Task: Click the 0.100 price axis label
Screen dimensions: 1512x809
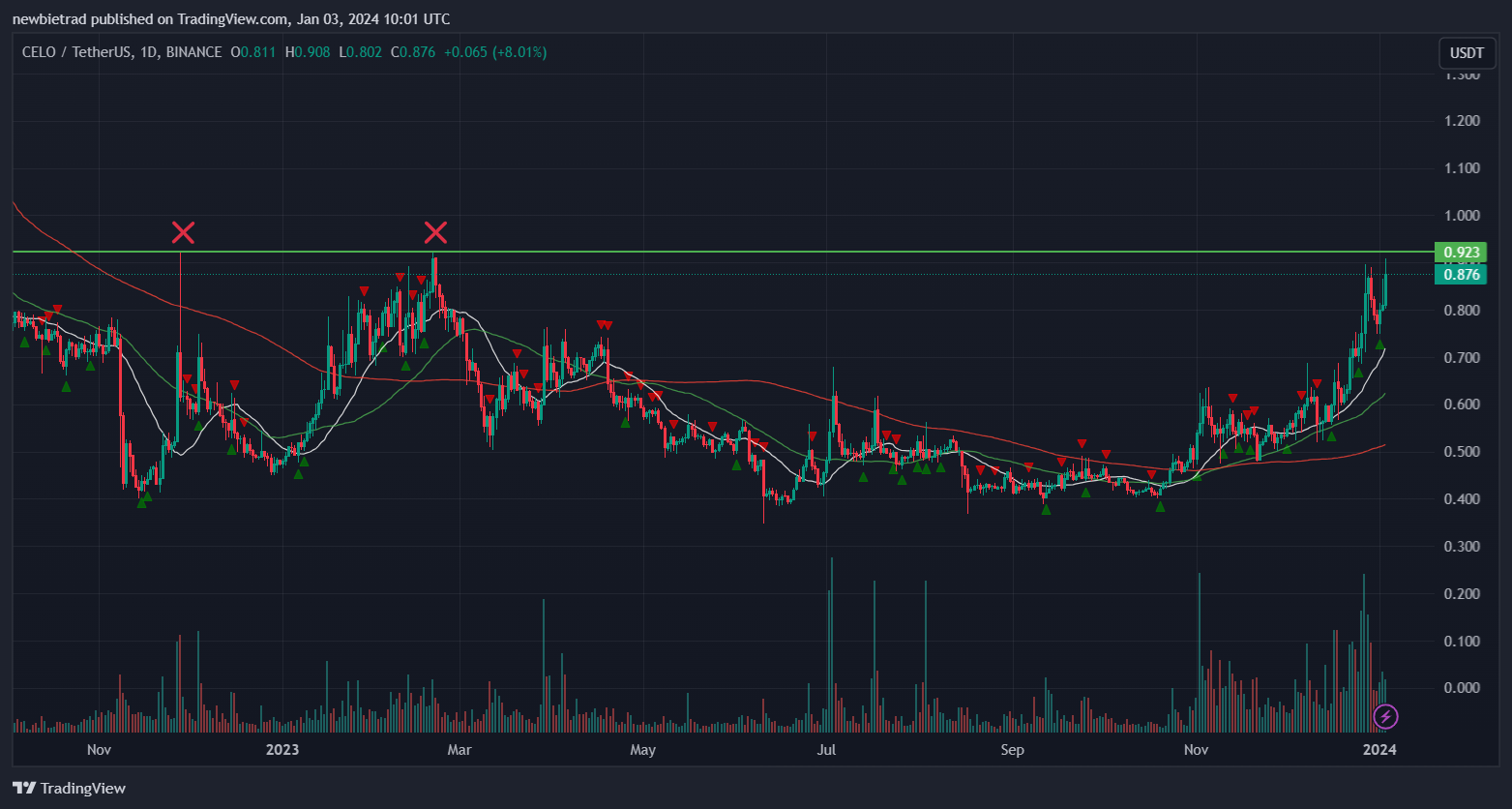Action: click(1461, 642)
